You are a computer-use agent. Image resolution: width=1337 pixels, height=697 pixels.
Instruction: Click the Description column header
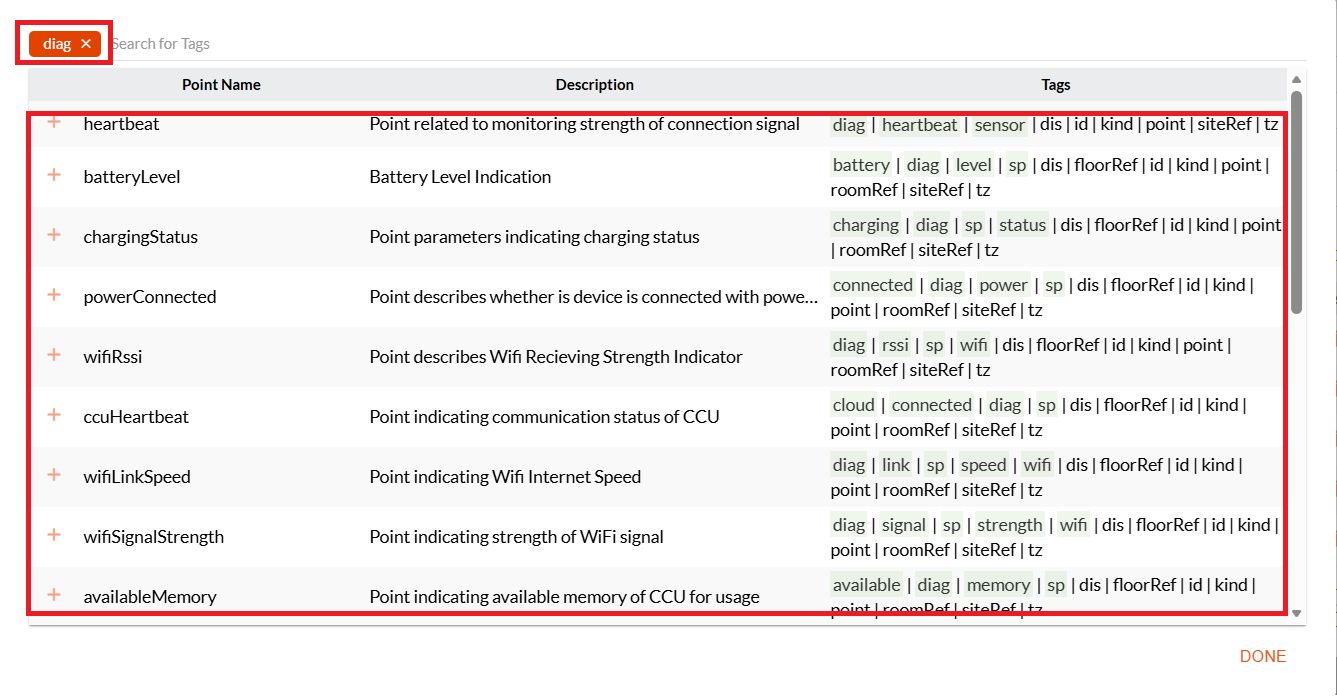pyautogui.click(x=595, y=85)
